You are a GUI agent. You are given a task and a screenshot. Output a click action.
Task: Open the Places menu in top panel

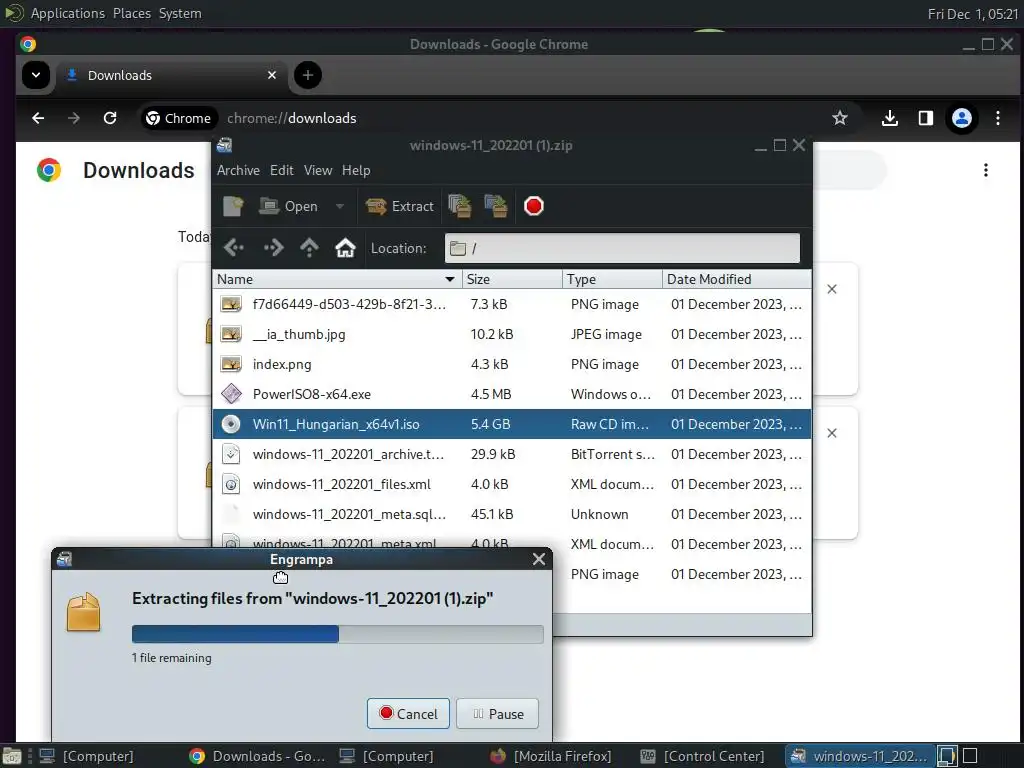pos(131,13)
